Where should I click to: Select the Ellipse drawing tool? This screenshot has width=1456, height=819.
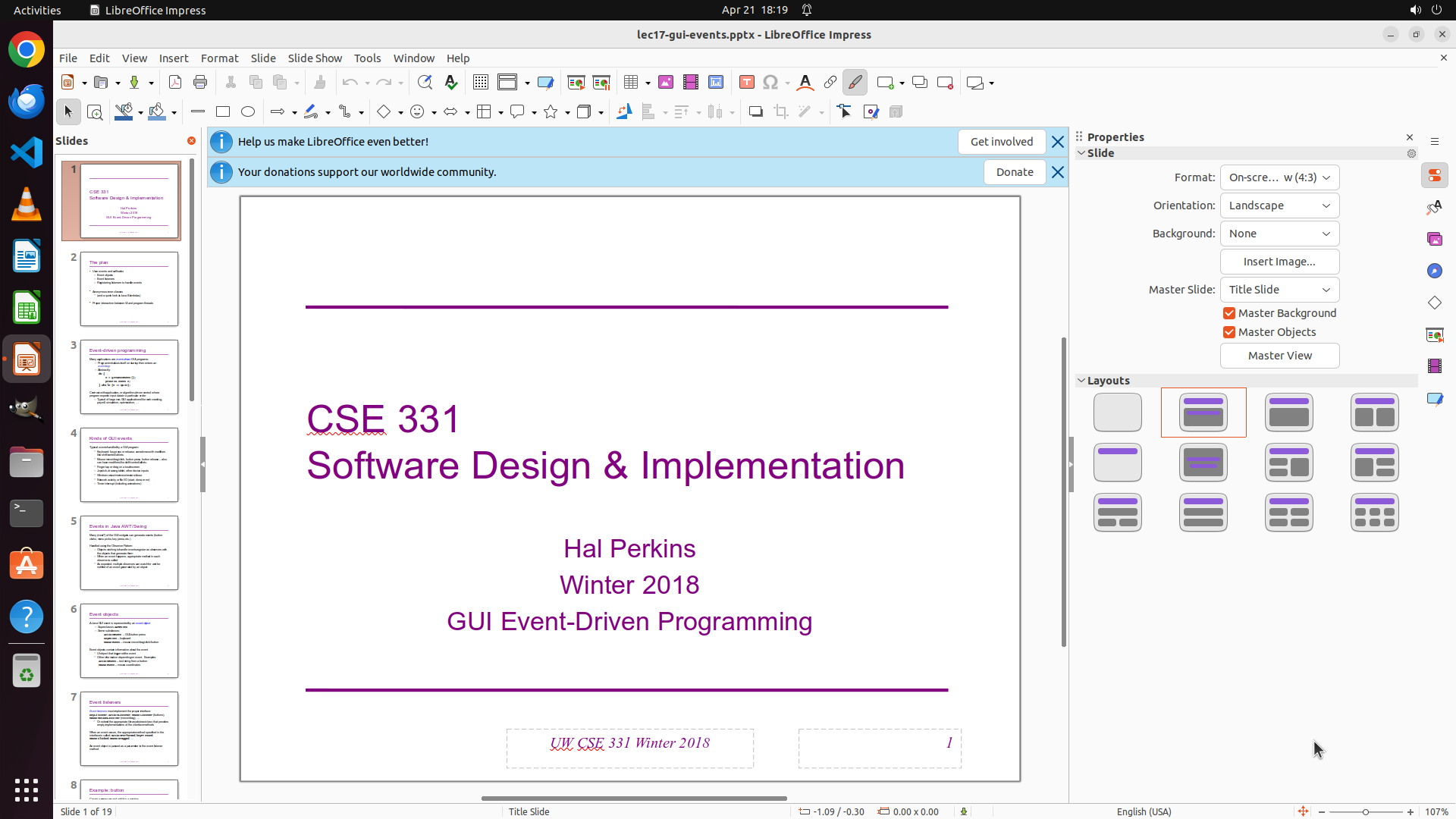pyautogui.click(x=248, y=112)
